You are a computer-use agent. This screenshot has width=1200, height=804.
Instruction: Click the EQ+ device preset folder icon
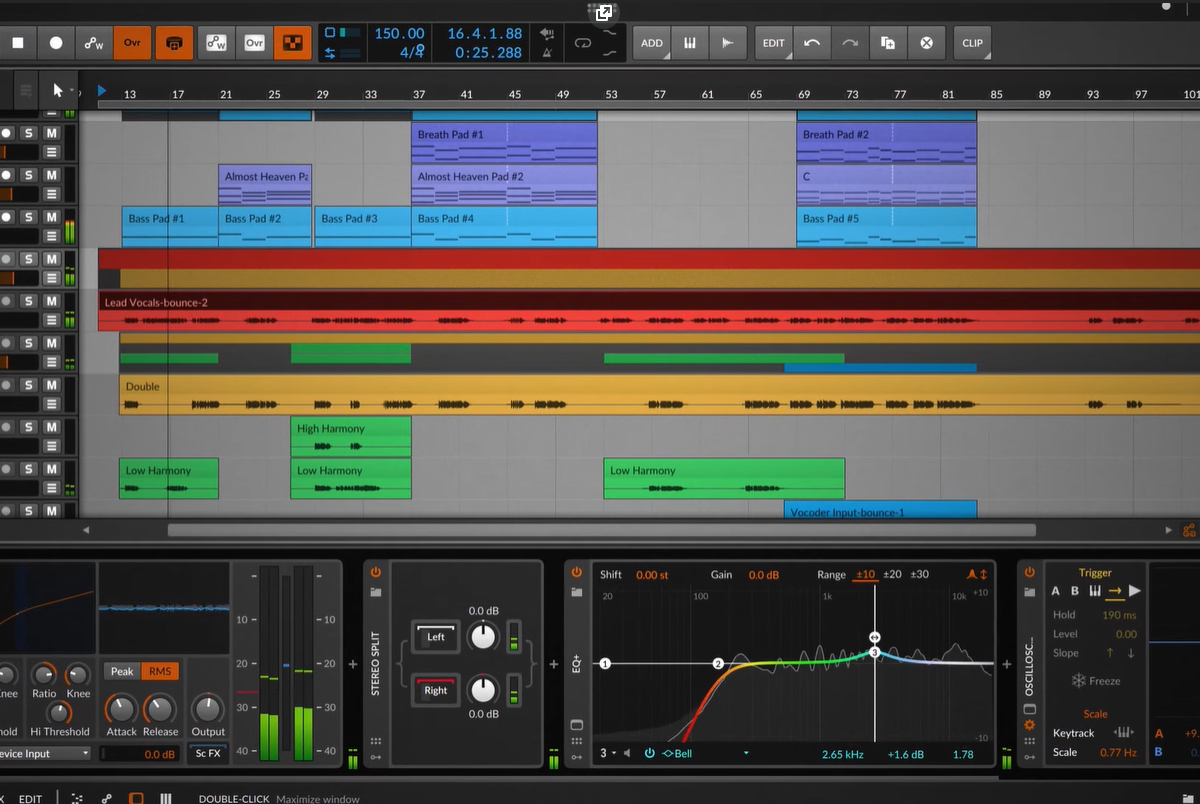coord(576,592)
